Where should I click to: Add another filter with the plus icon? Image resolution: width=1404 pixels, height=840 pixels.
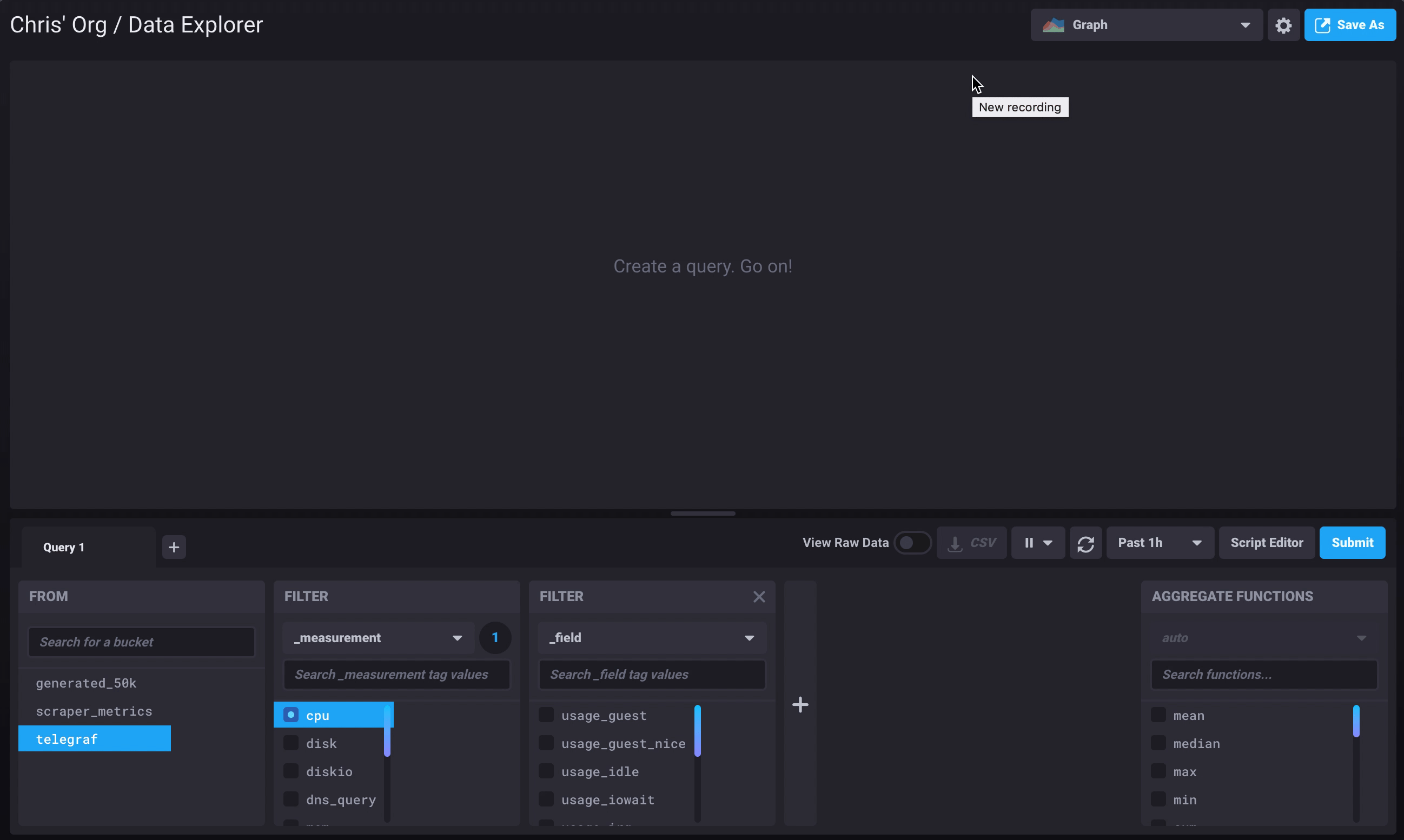[x=800, y=705]
